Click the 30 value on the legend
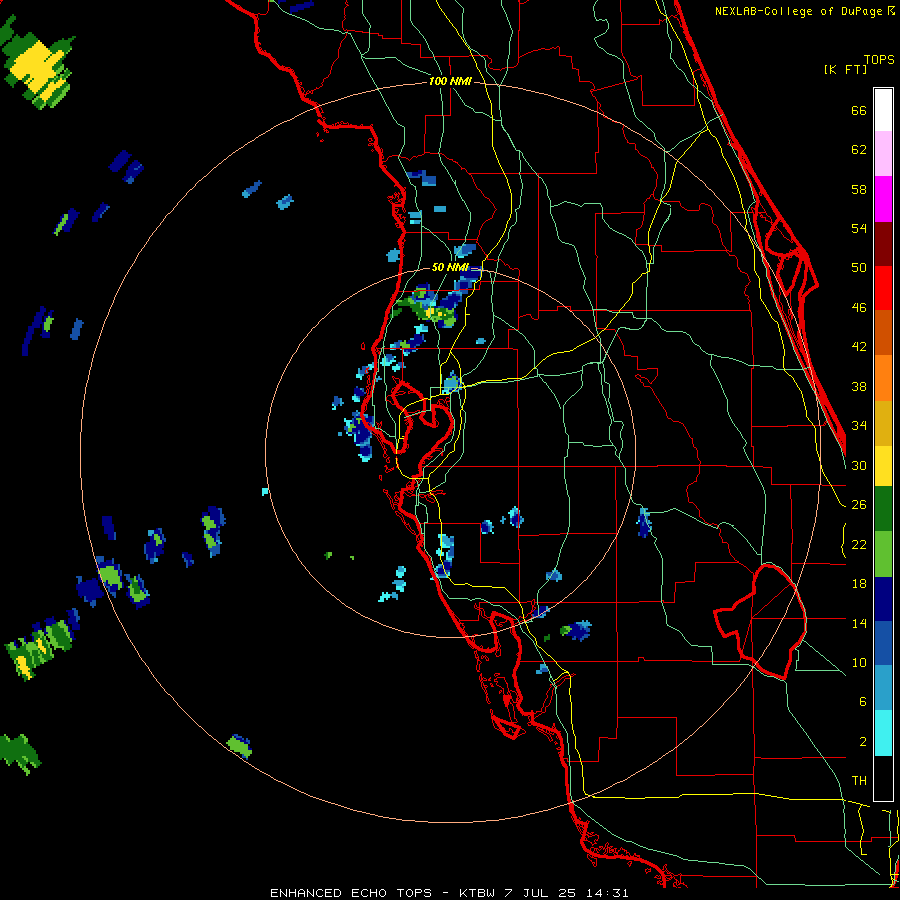900x900 pixels. point(859,465)
